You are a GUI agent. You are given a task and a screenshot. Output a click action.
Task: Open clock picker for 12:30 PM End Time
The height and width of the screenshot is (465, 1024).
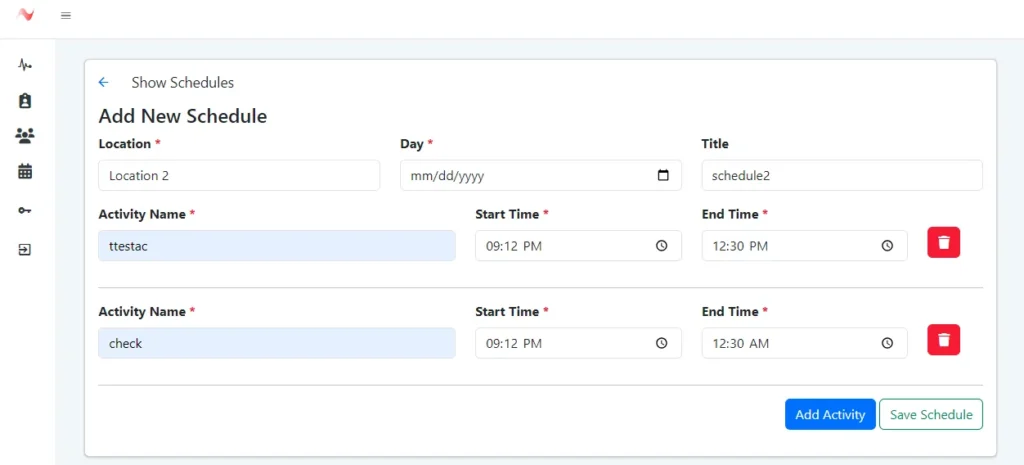pyautogui.click(x=887, y=246)
